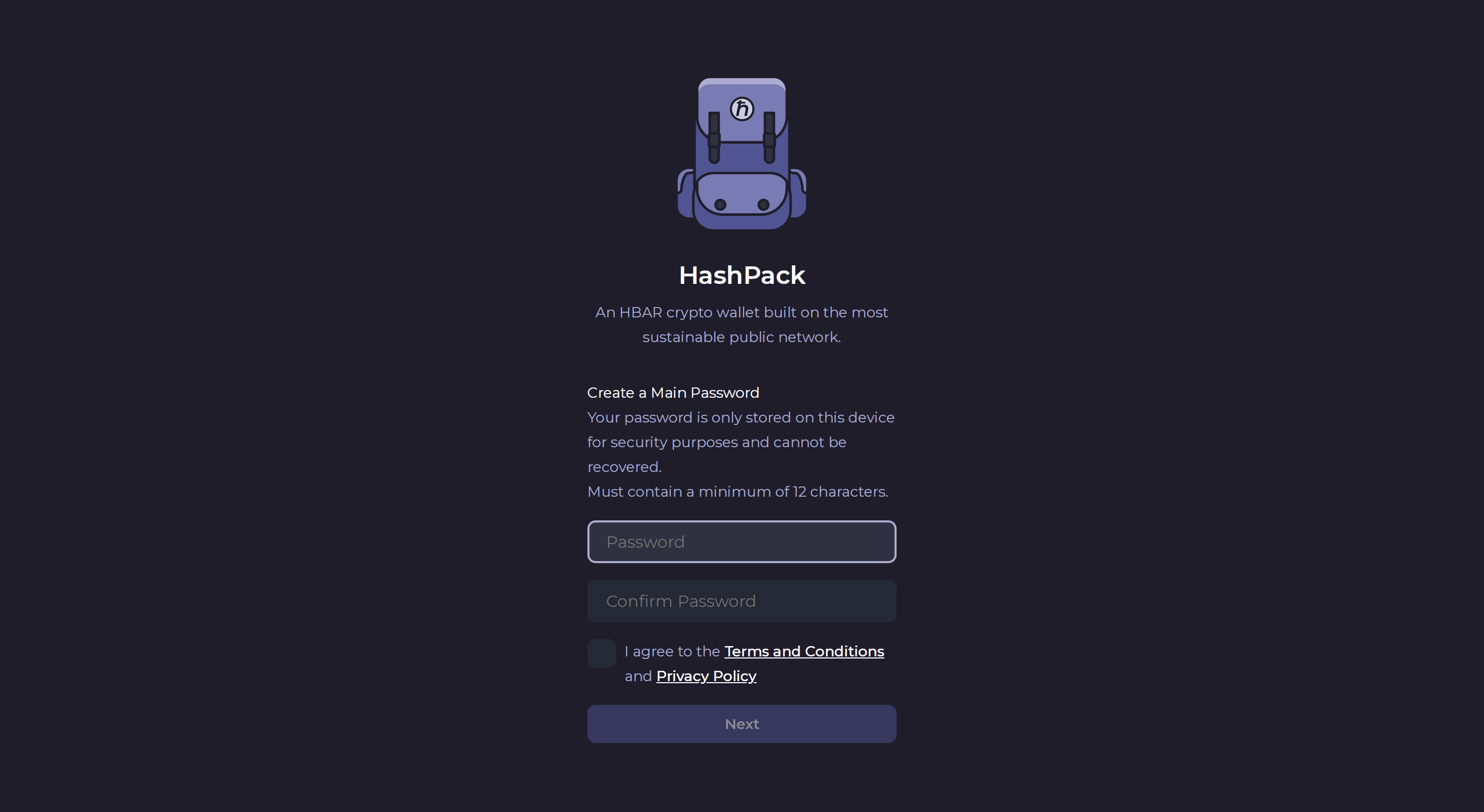Click the 'Create a Main Password' heading
The height and width of the screenshot is (812, 1484).
673,393
